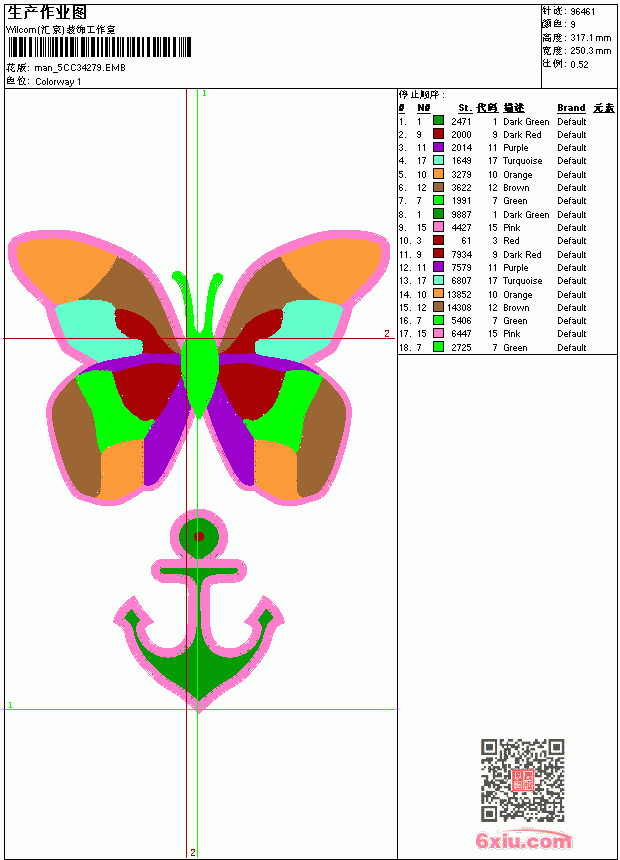Select stop row 15 Brown 14308 entry
This screenshot has width=620, height=860.
coord(493,307)
